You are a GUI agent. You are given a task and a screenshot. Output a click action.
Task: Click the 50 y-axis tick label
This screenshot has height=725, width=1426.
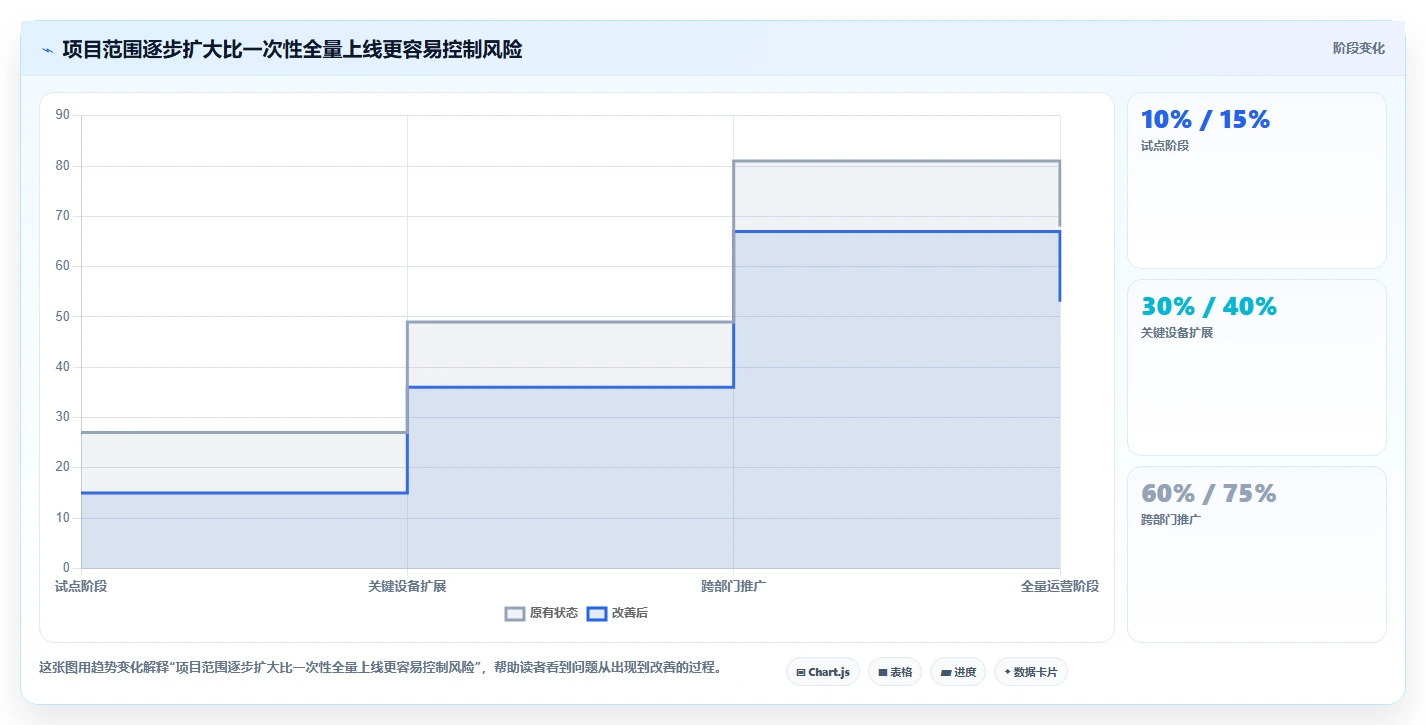coord(63,316)
